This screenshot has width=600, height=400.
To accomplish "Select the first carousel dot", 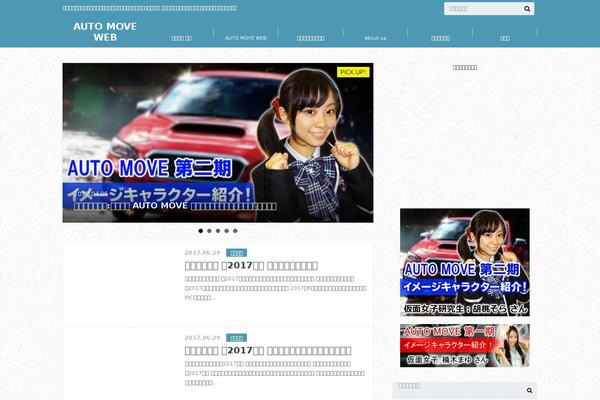I will tap(201, 231).
